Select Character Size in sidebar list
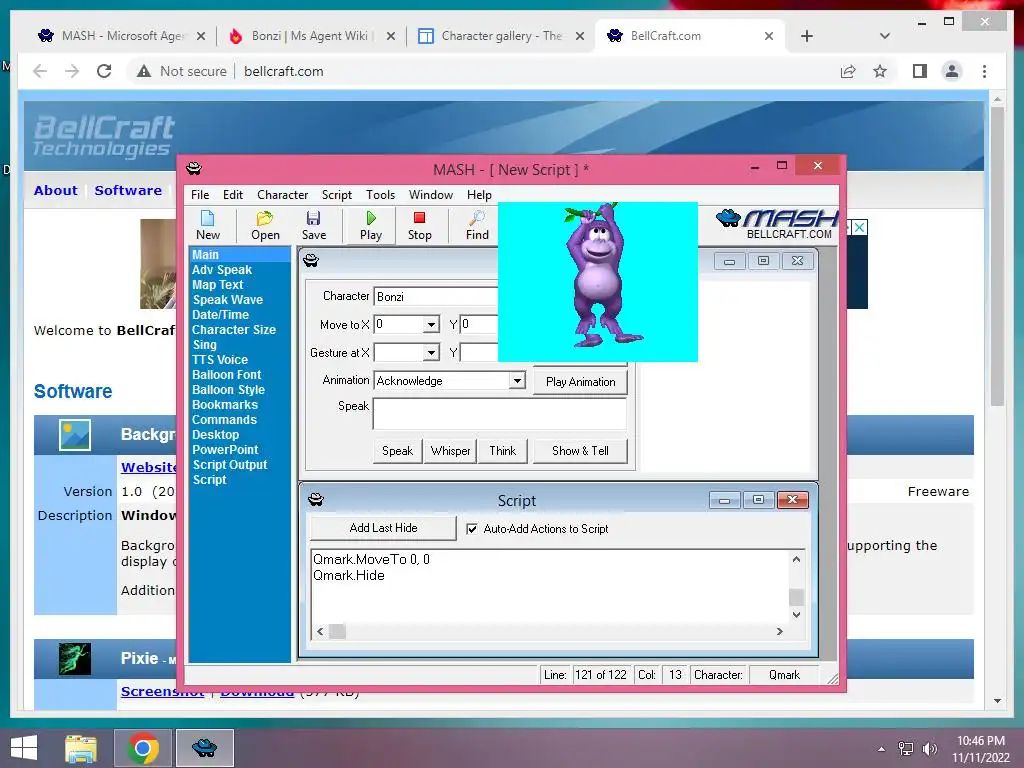This screenshot has width=1024, height=768. point(234,330)
